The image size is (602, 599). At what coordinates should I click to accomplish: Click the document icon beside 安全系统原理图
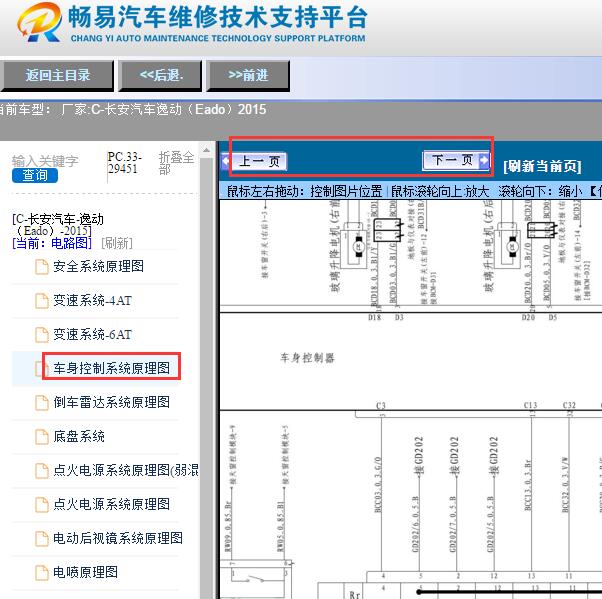point(42,267)
